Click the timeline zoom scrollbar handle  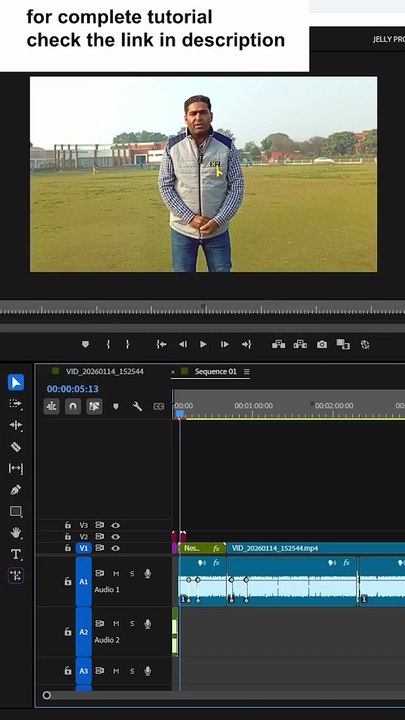point(46,695)
